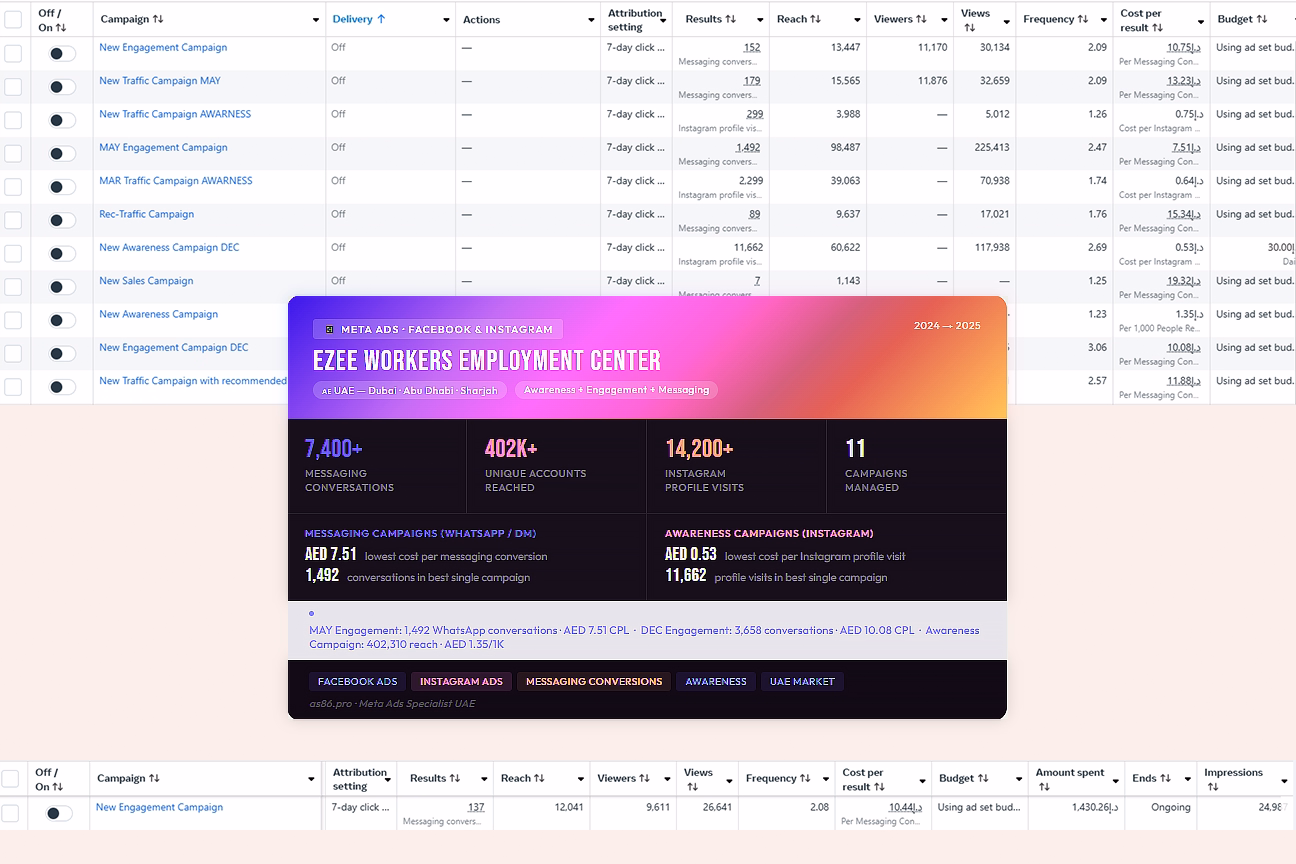
Task: Tick select-all checkbox in bottom table header
Action: click(10, 779)
